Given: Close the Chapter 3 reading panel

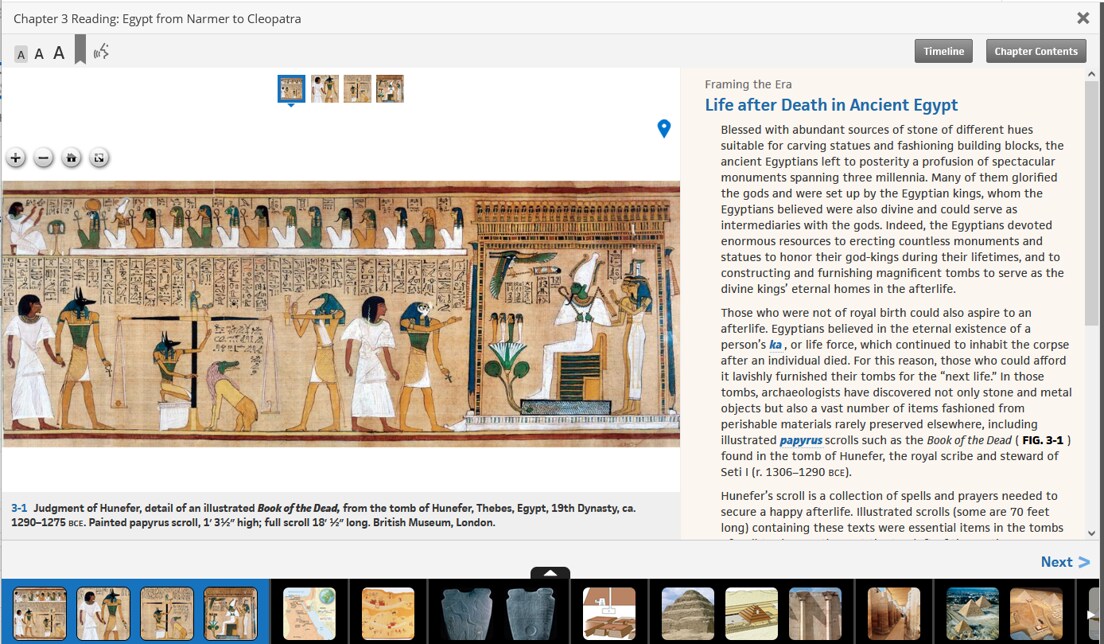Looking at the screenshot, I should click(x=1083, y=18).
